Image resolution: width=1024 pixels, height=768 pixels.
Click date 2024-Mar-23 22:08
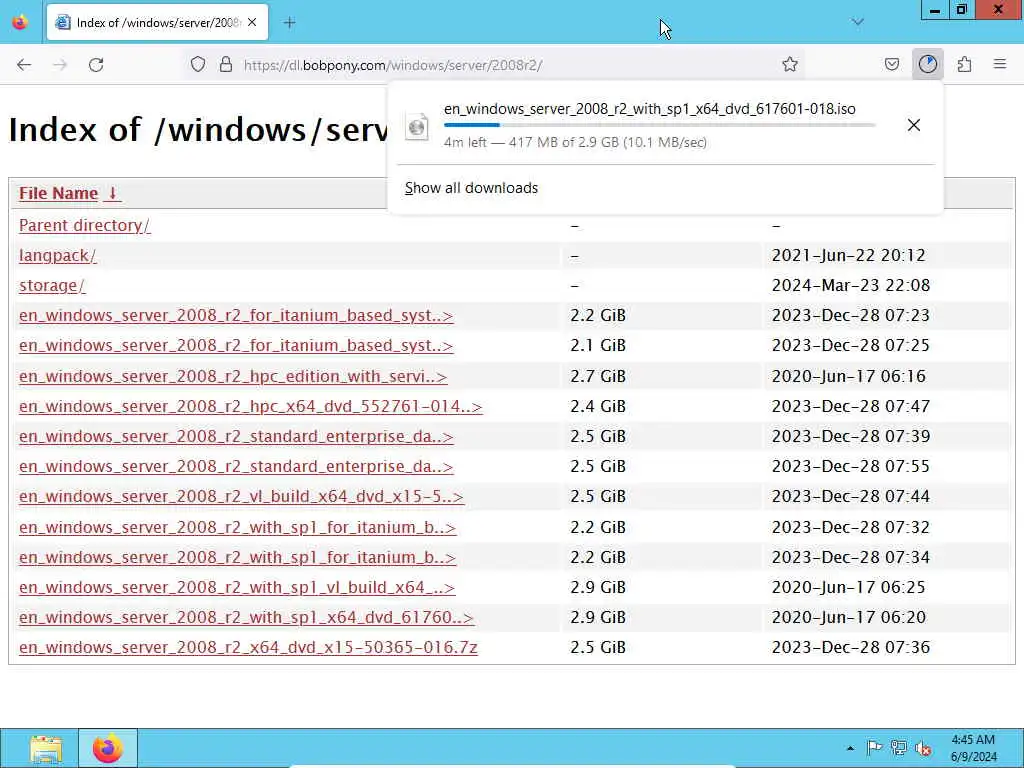[x=850, y=285]
